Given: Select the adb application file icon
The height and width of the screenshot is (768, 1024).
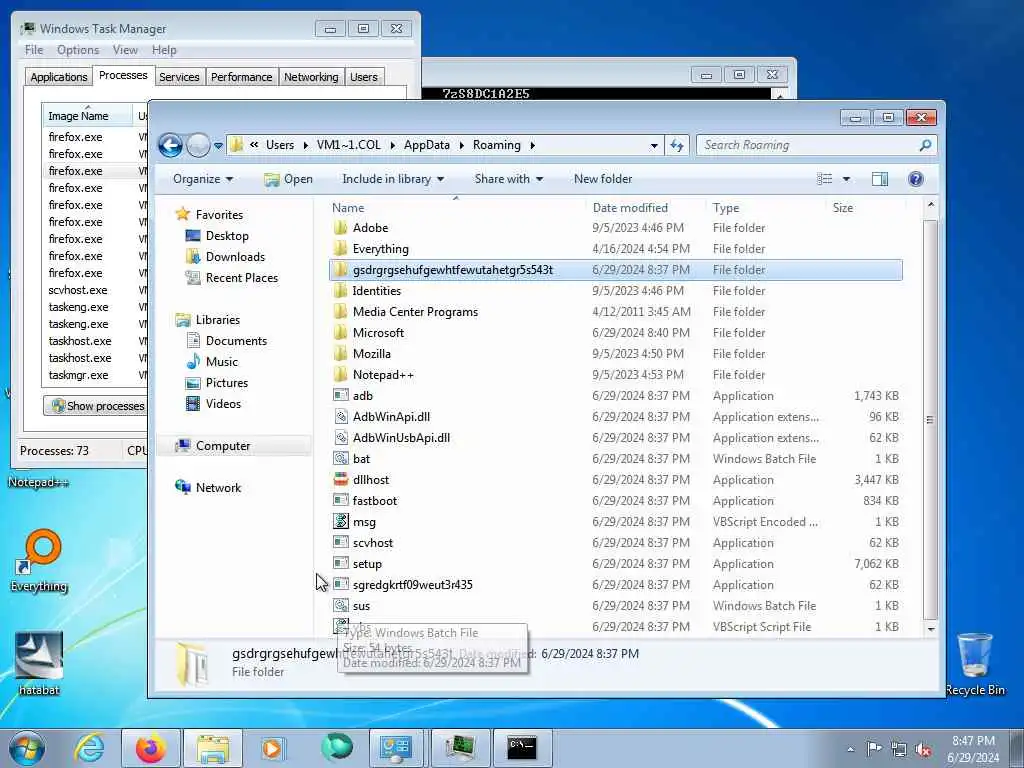Looking at the screenshot, I should click(x=340, y=395).
